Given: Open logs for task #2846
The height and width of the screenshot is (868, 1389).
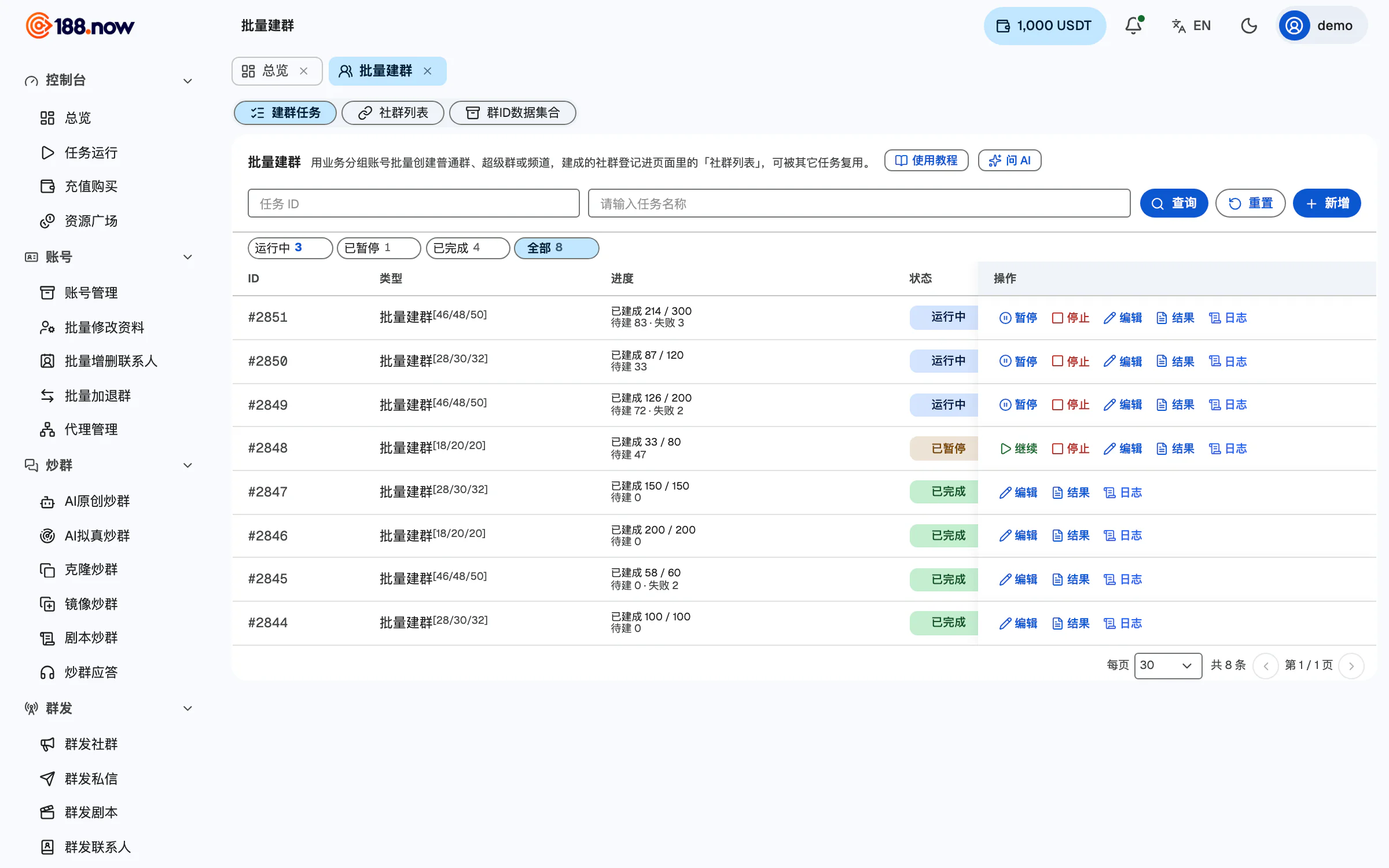Looking at the screenshot, I should pyautogui.click(x=1122, y=535).
